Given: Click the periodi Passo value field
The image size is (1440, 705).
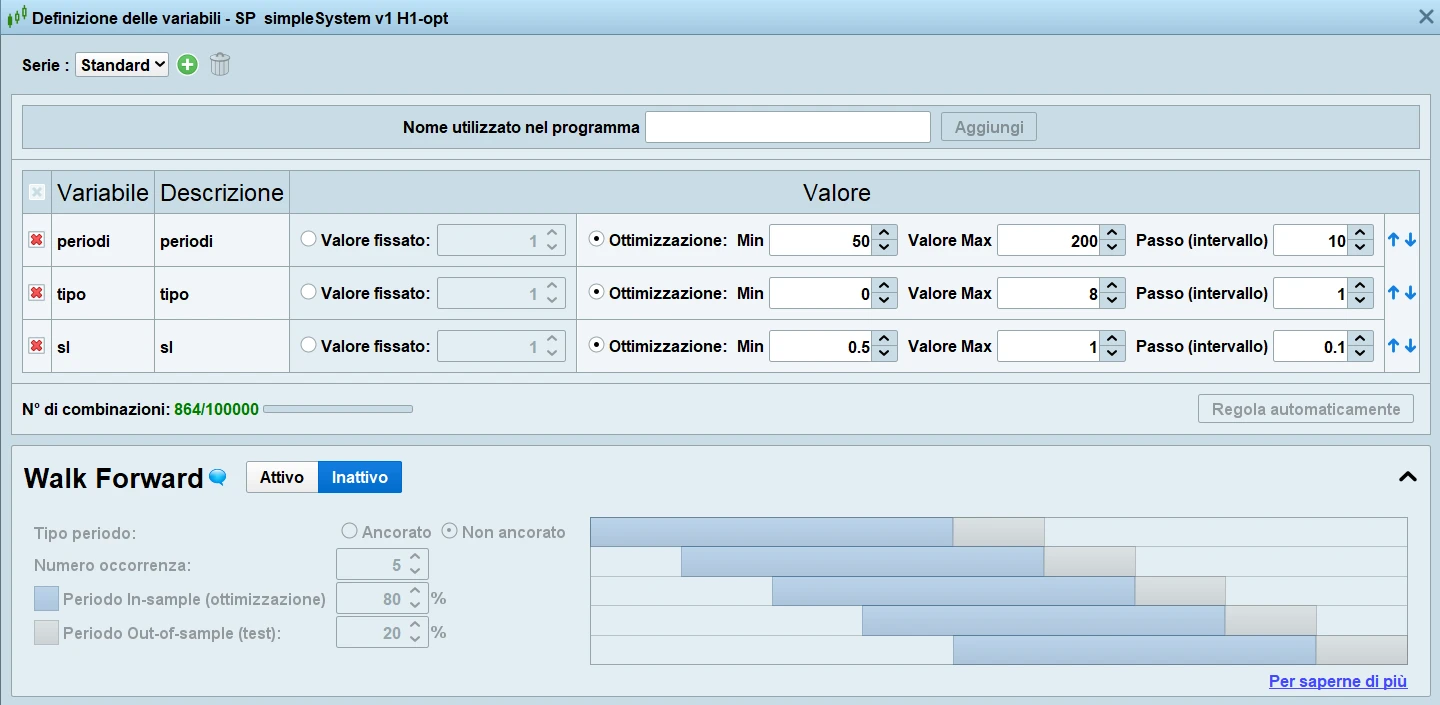Looking at the screenshot, I should point(1311,240).
